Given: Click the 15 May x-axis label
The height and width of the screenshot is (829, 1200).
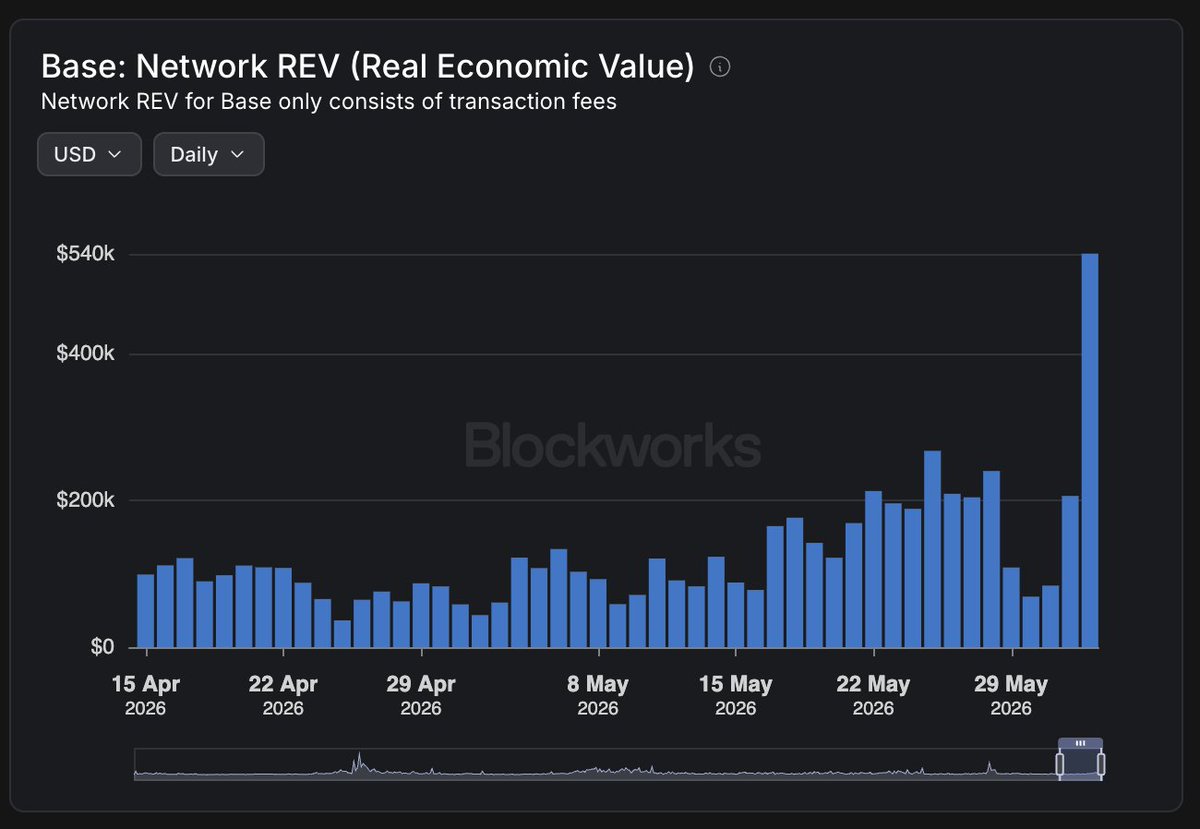Looking at the screenshot, I should pos(736,694).
